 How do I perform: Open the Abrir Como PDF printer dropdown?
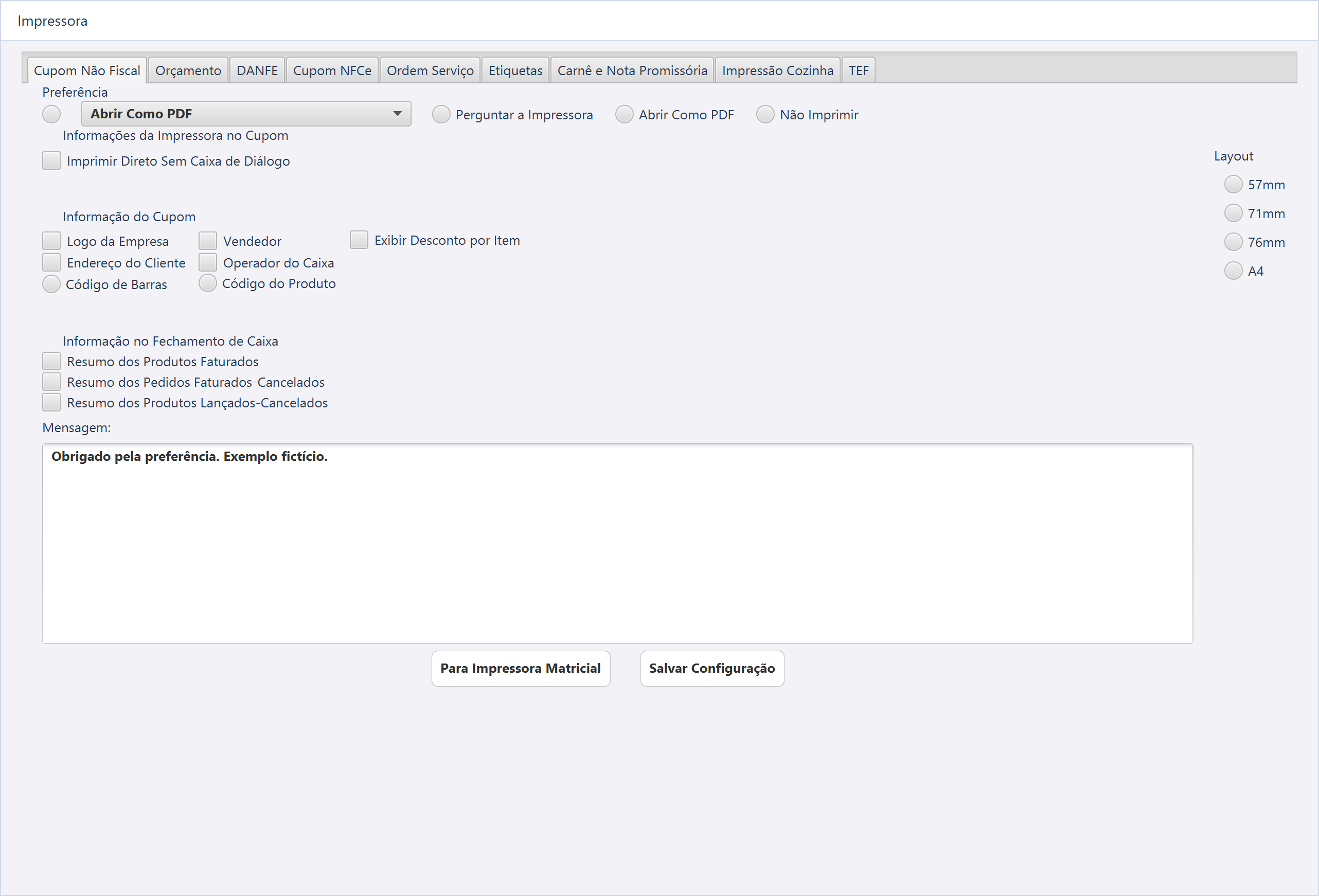(x=246, y=114)
